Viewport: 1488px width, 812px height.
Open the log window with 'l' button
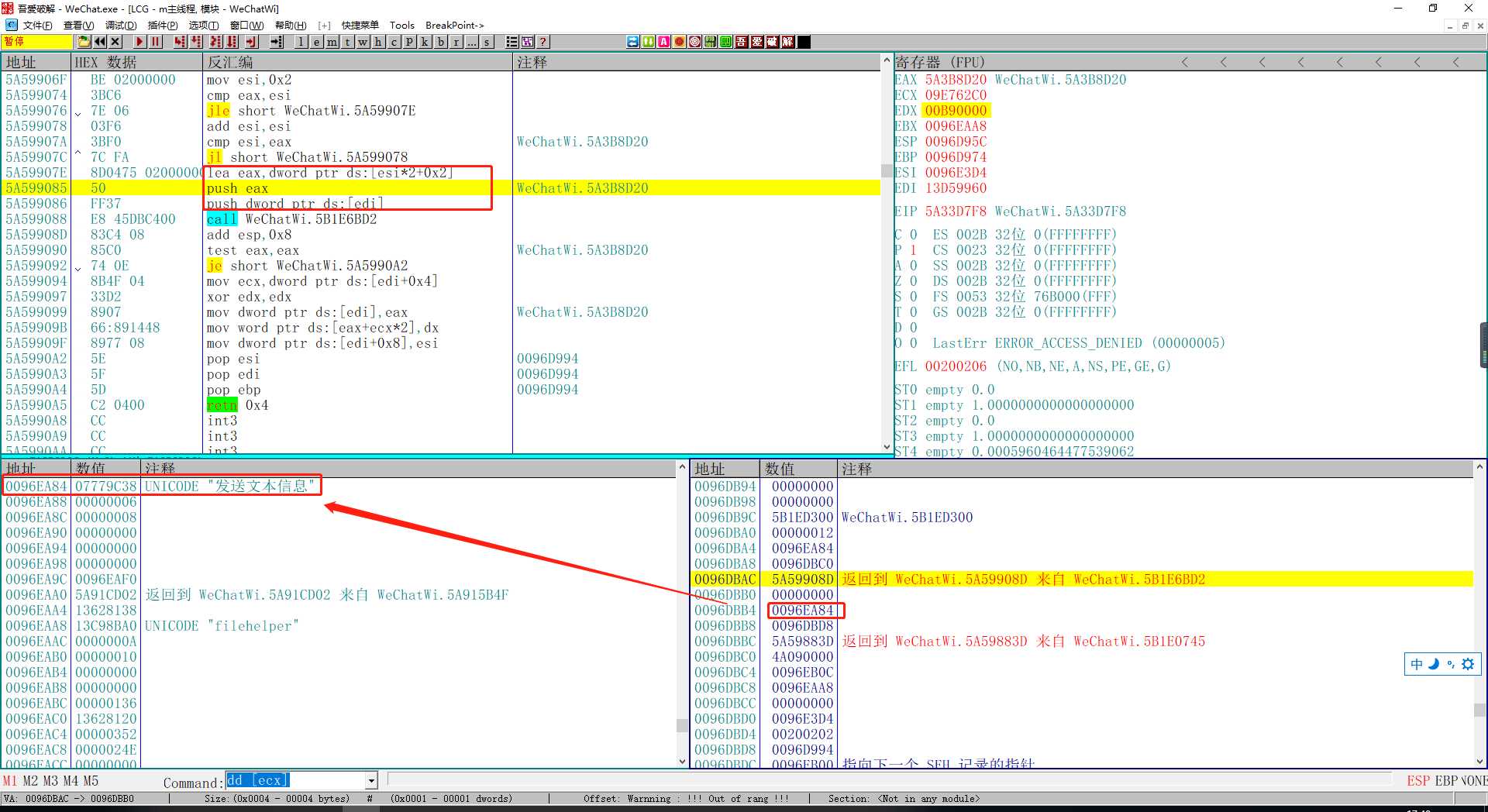pos(301,42)
